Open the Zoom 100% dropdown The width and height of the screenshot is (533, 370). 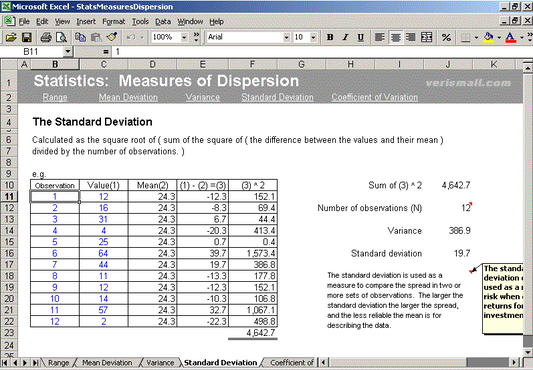(x=184, y=37)
